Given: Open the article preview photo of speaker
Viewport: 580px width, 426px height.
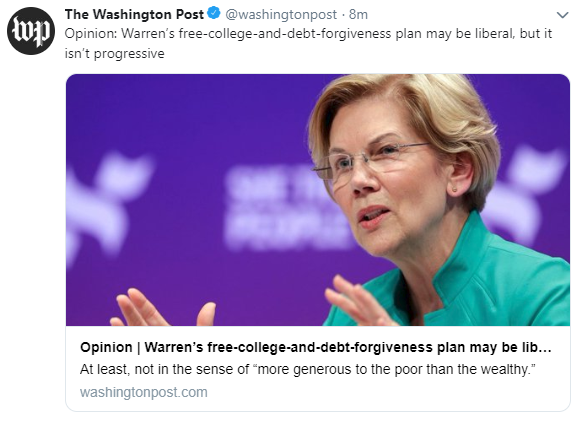Looking at the screenshot, I should pos(318,200).
